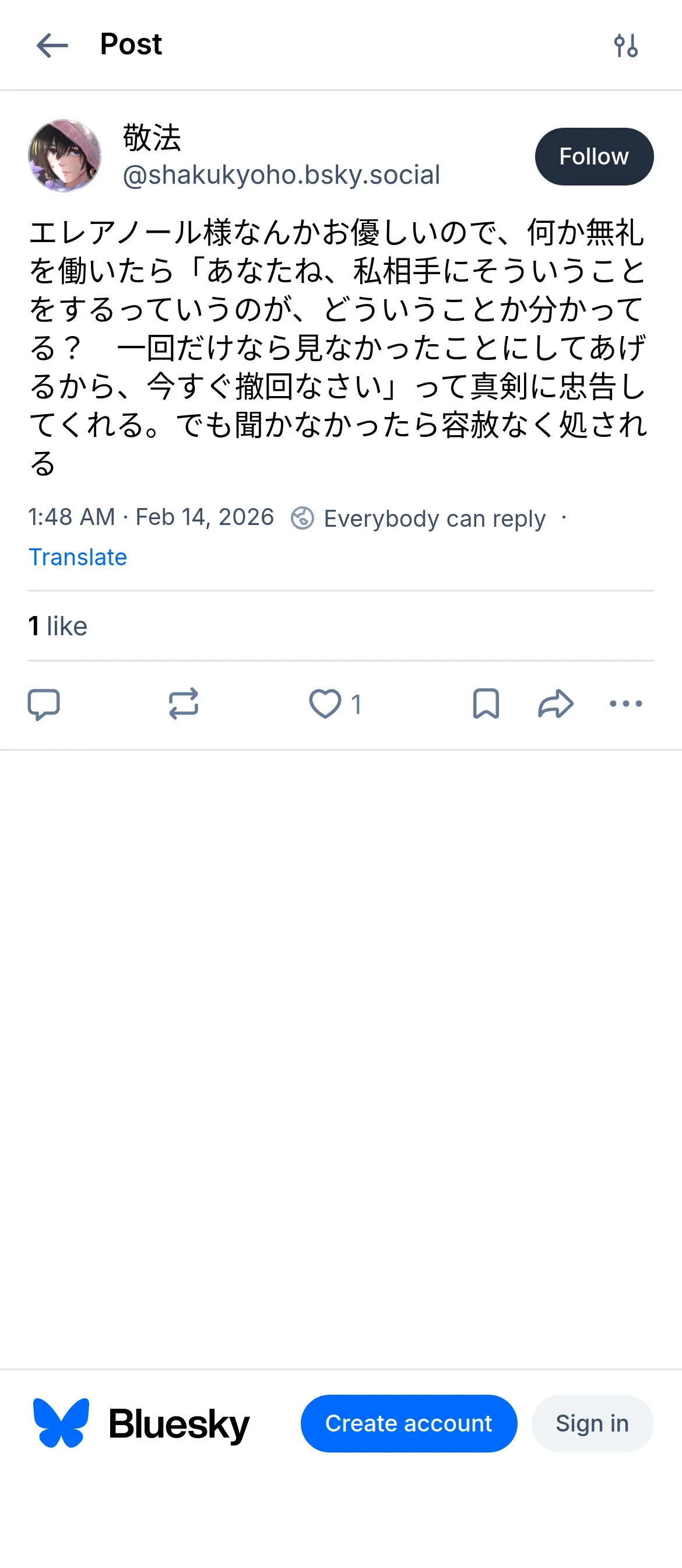Click the share arrow icon

556,704
